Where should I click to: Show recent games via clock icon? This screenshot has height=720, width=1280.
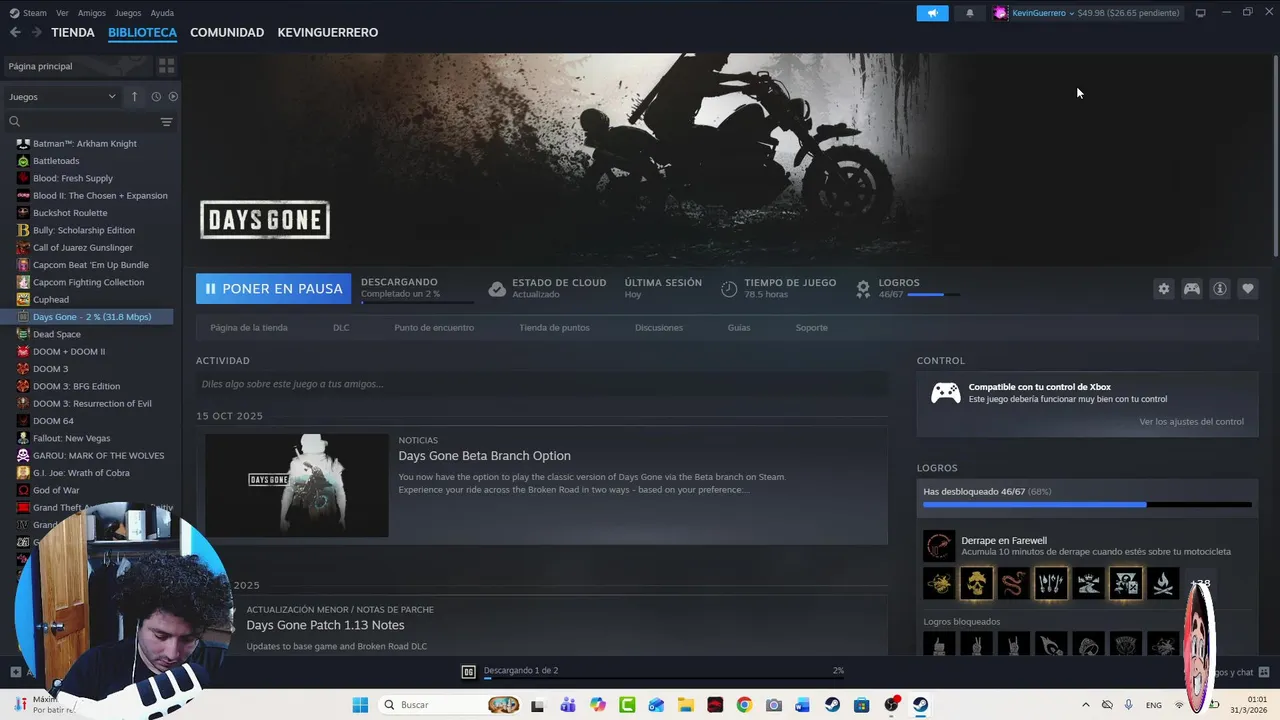pos(156,97)
